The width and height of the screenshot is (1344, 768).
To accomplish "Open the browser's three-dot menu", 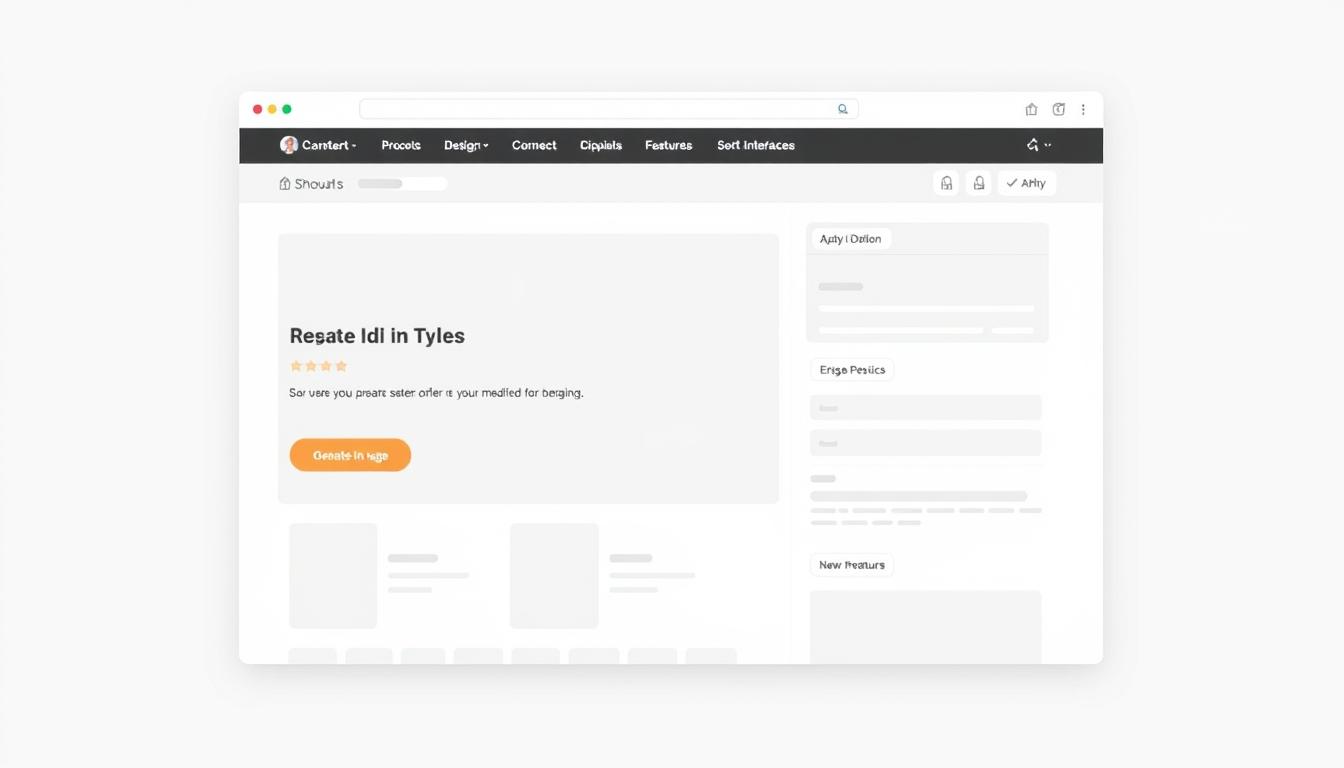I will pos(1083,110).
